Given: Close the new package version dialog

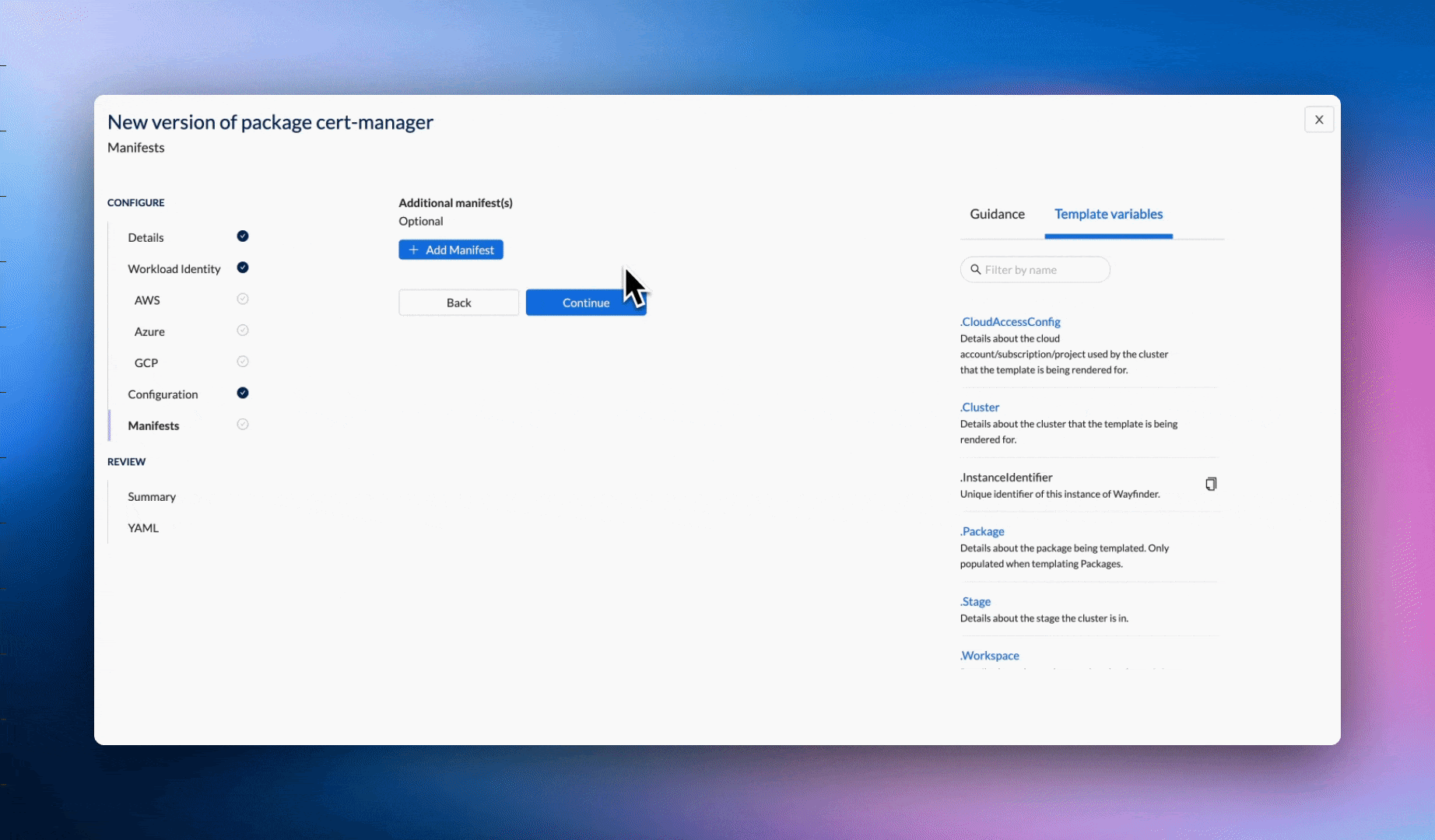Looking at the screenshot, I should [x=1318, y=120].
